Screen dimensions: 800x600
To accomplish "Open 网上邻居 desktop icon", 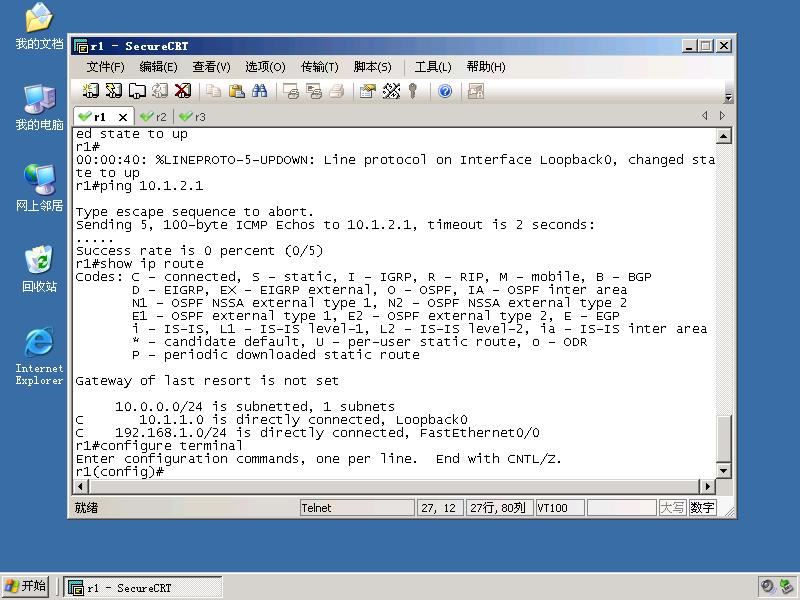I will (39, 188).
